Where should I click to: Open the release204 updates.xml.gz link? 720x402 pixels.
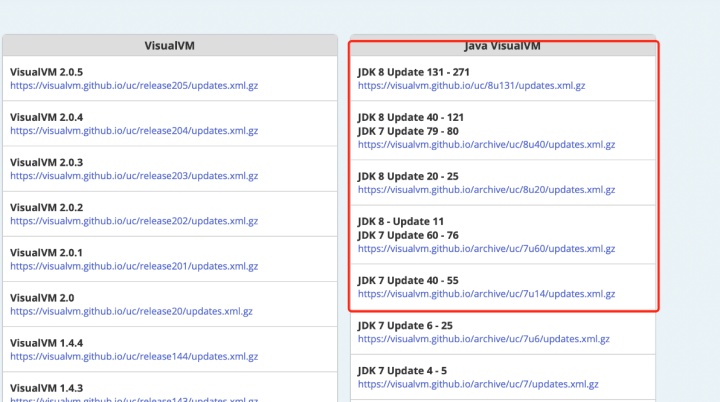(x=134, y=130)
